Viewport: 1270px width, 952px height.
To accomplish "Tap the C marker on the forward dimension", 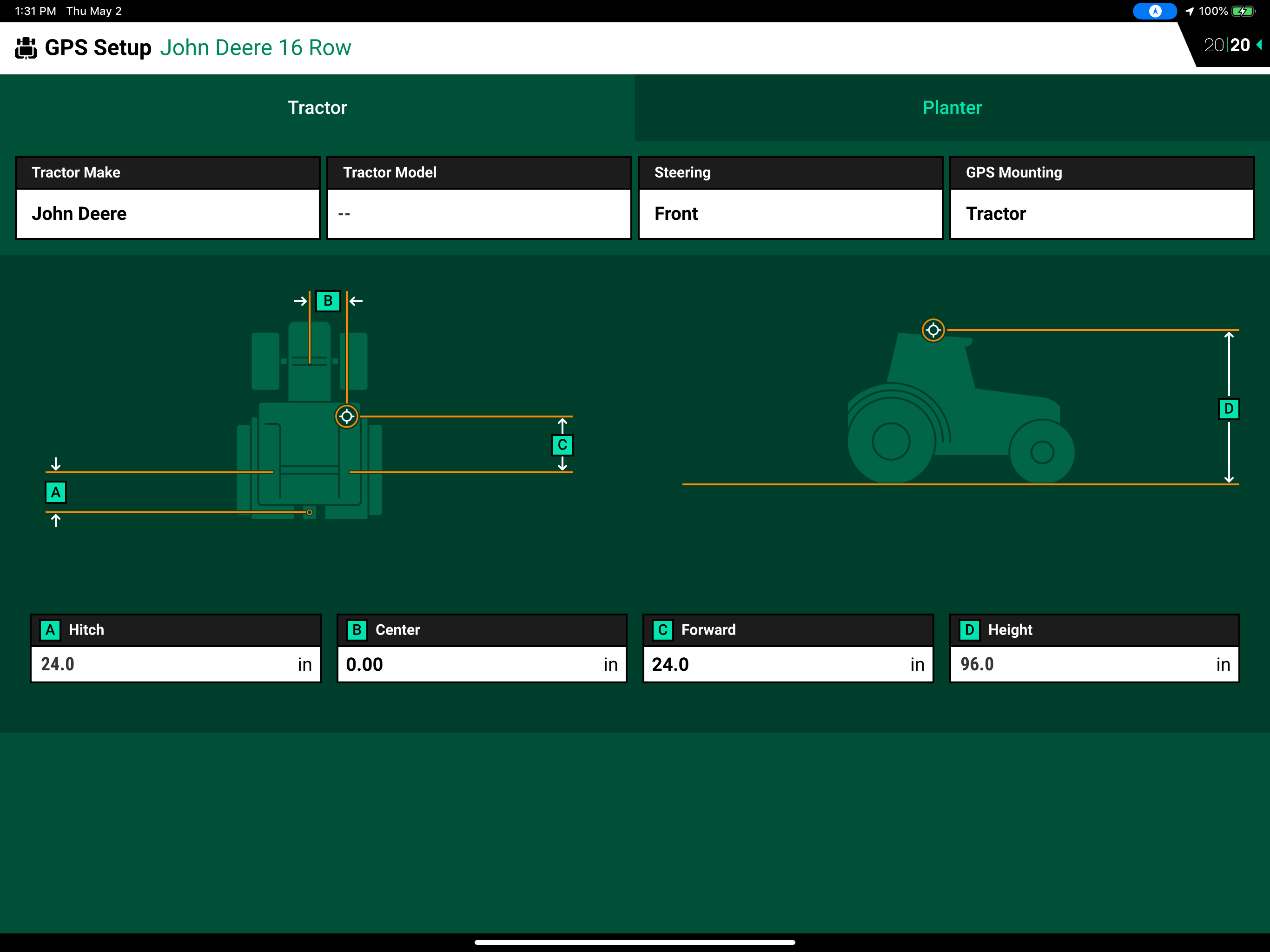I will click(562, 445).
